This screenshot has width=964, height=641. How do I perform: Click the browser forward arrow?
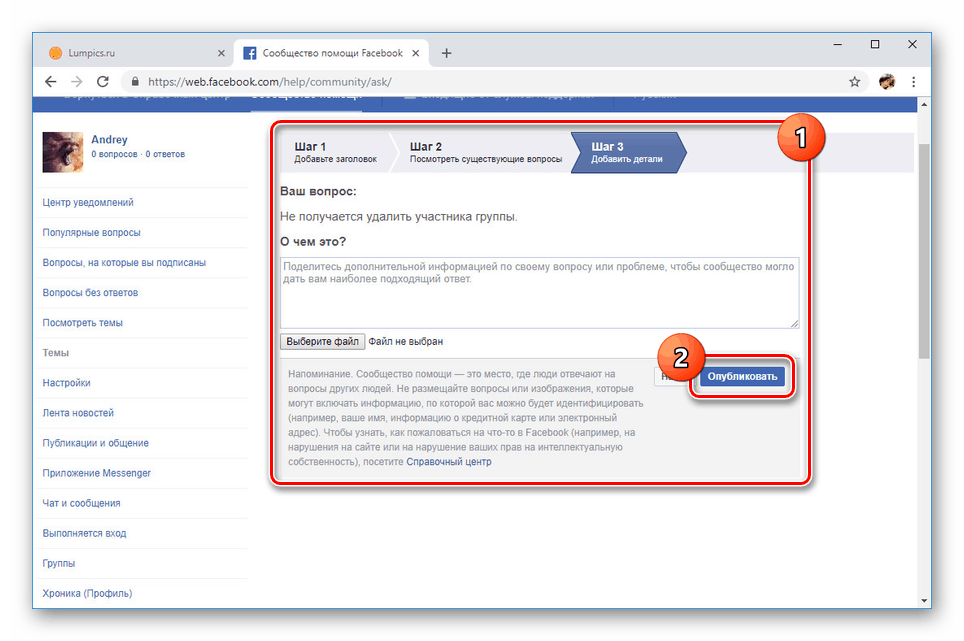[76, 82]
